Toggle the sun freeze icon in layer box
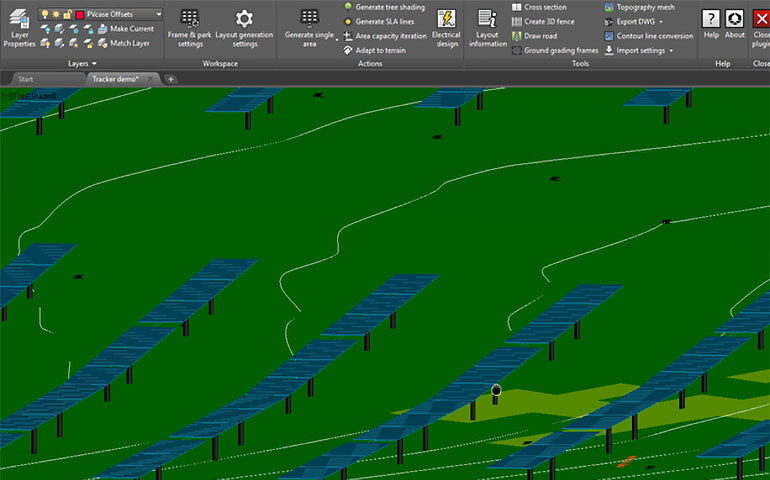 tap(56, 14)
